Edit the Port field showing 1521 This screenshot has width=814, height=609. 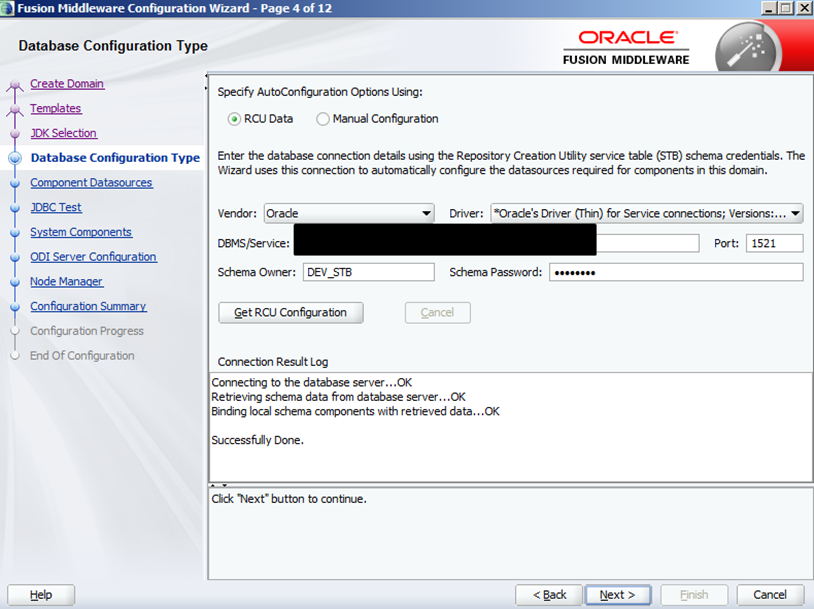(x=773, y=244)
